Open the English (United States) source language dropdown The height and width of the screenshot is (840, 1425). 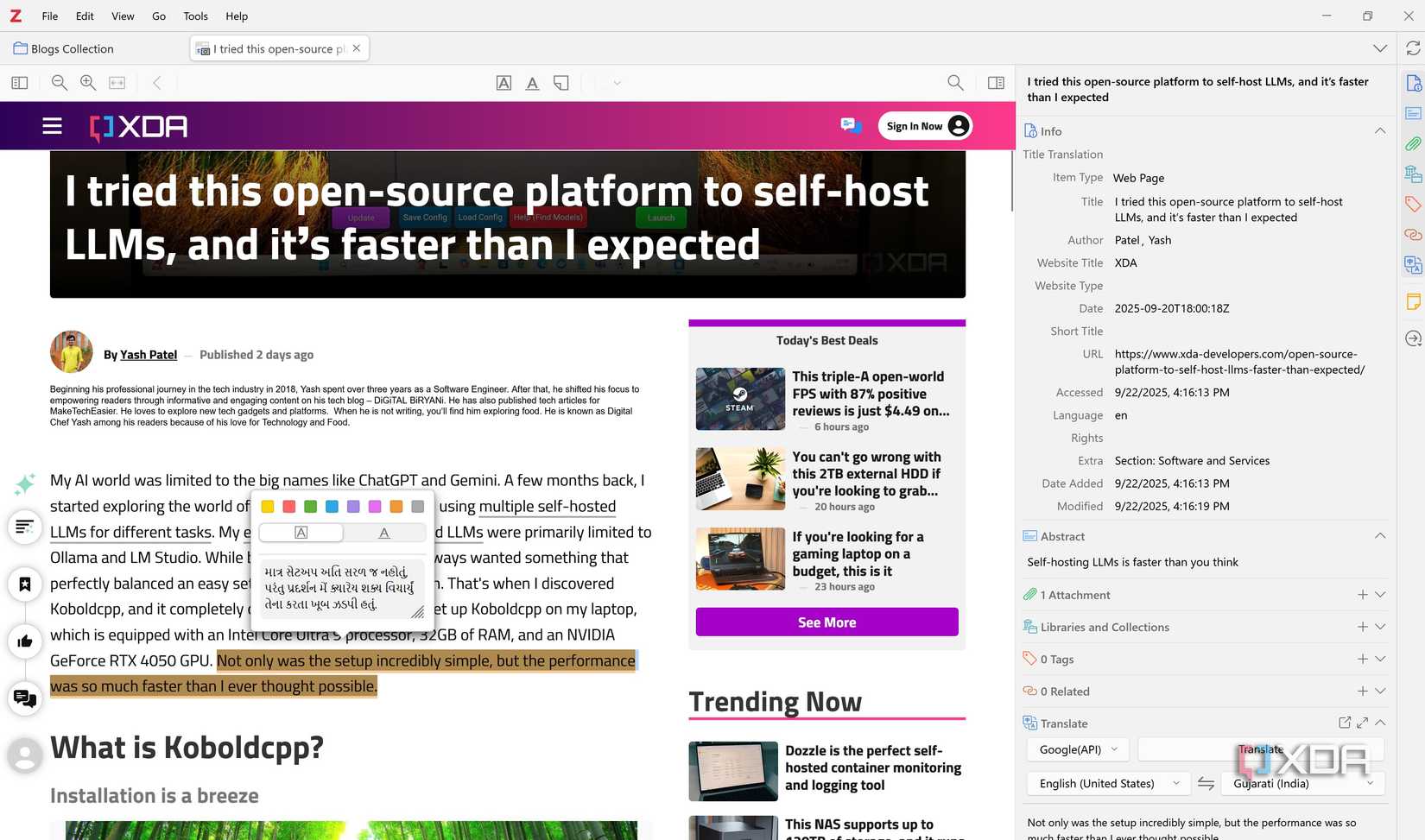pos(1109,783)
